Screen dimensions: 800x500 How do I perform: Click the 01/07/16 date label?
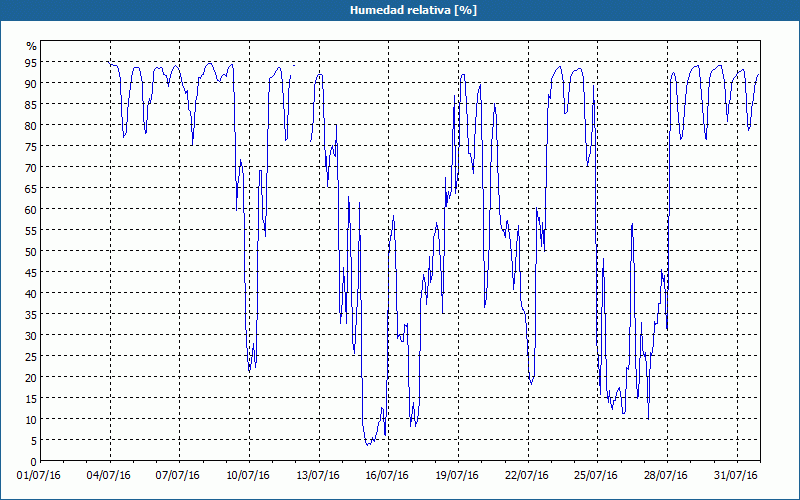point(39,476)
